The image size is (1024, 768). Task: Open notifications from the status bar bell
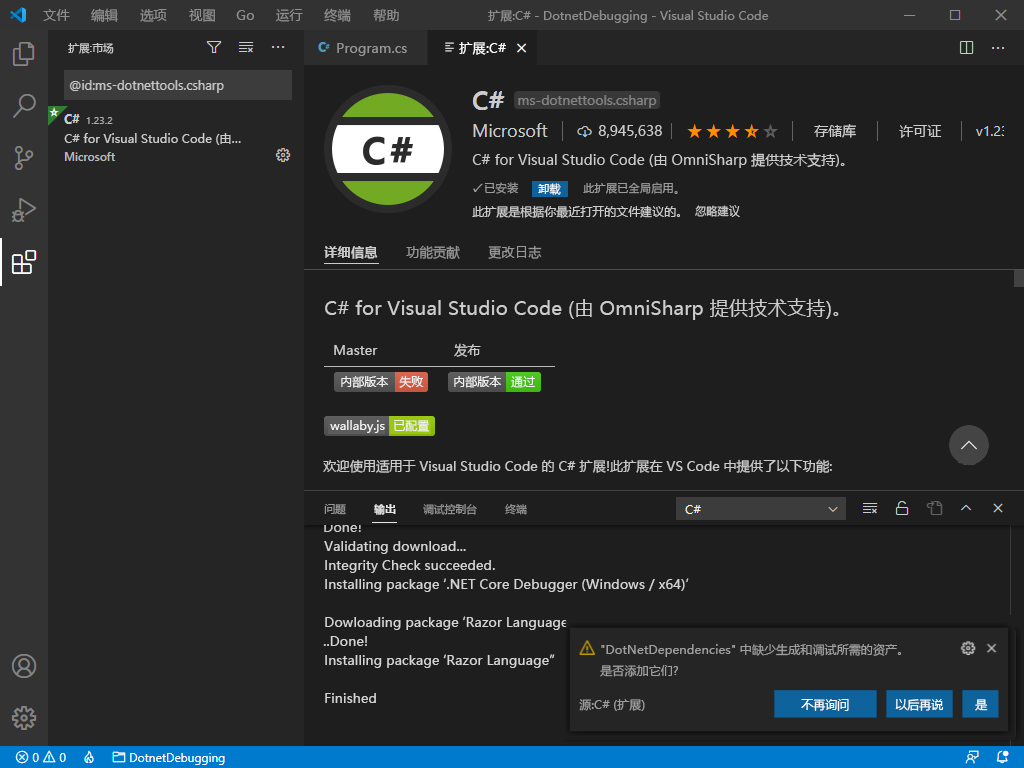(1003, 757)
